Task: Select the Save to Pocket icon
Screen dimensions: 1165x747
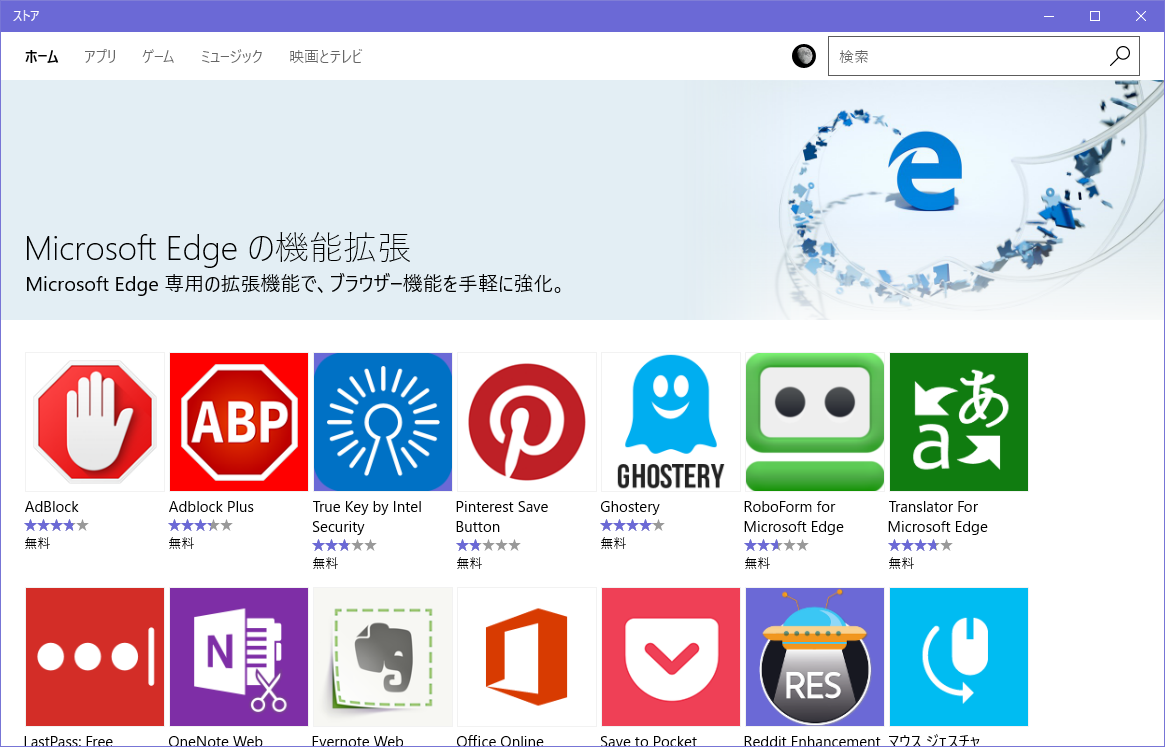Action: pos(671,657)
